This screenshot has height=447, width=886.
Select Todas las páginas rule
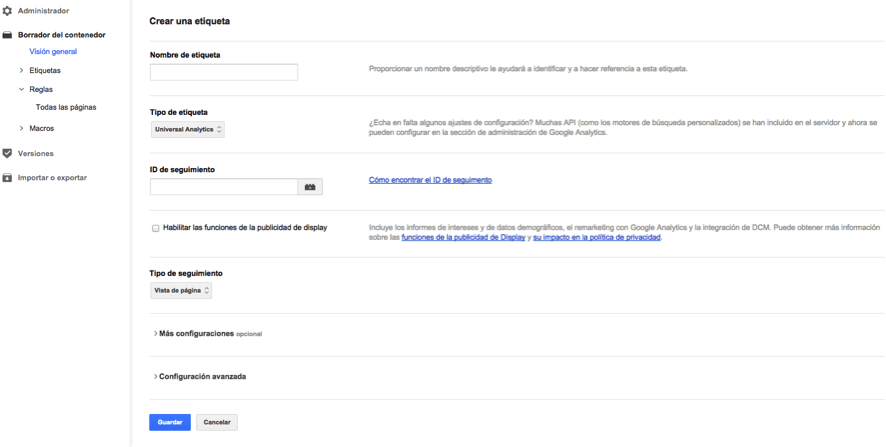tap(66, 107)
